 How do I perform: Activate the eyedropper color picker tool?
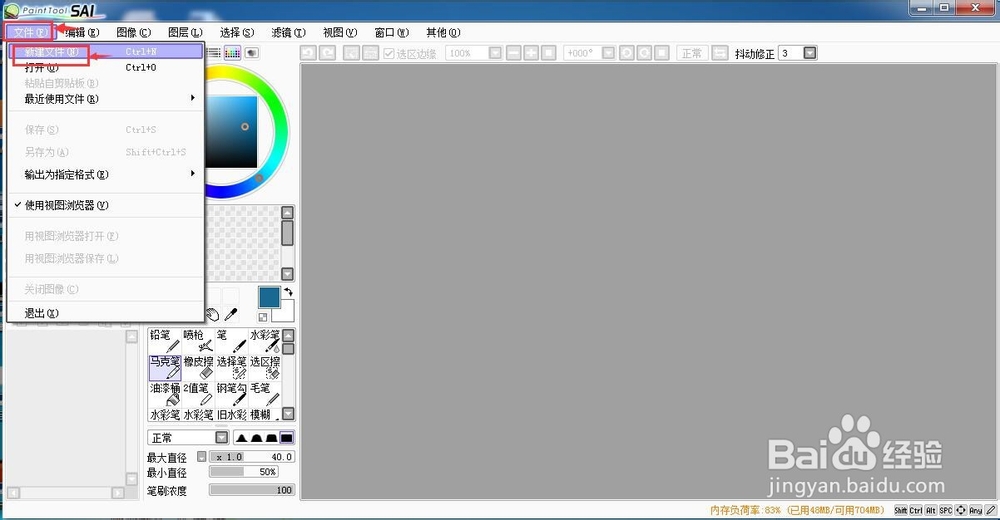pos(231,314)
